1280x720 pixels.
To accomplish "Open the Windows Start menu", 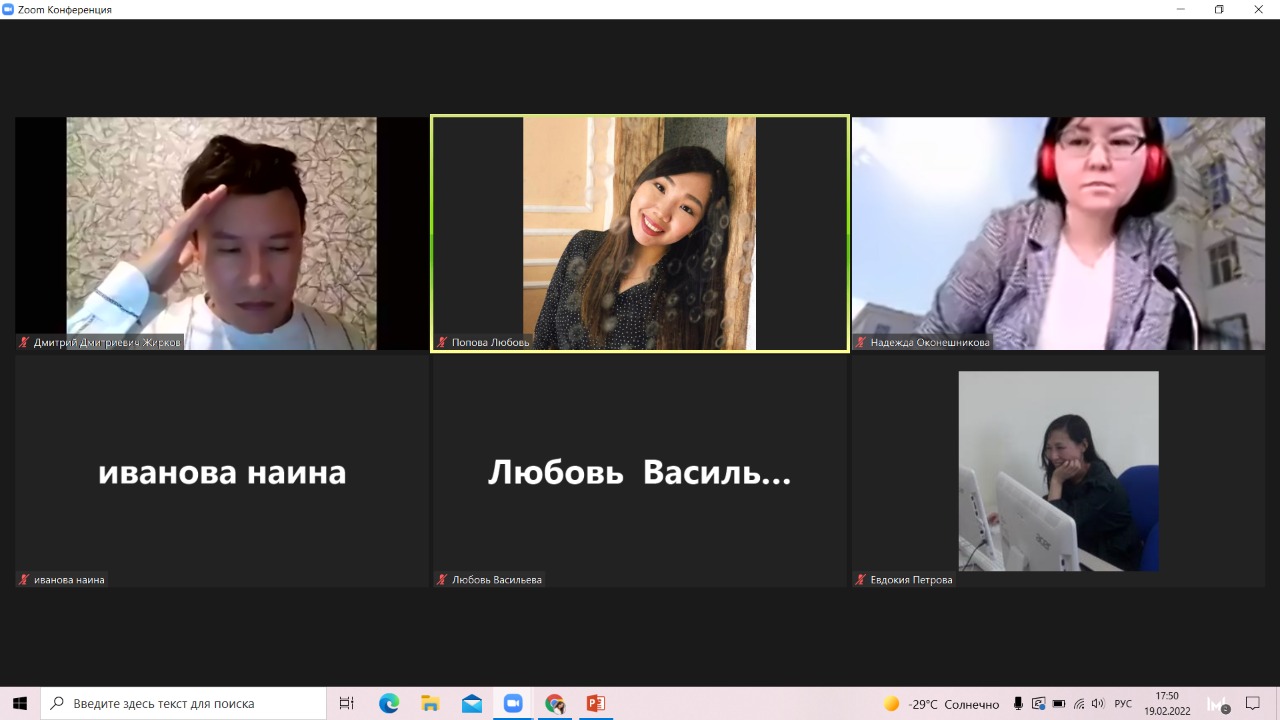I will [x=20, y=703].
